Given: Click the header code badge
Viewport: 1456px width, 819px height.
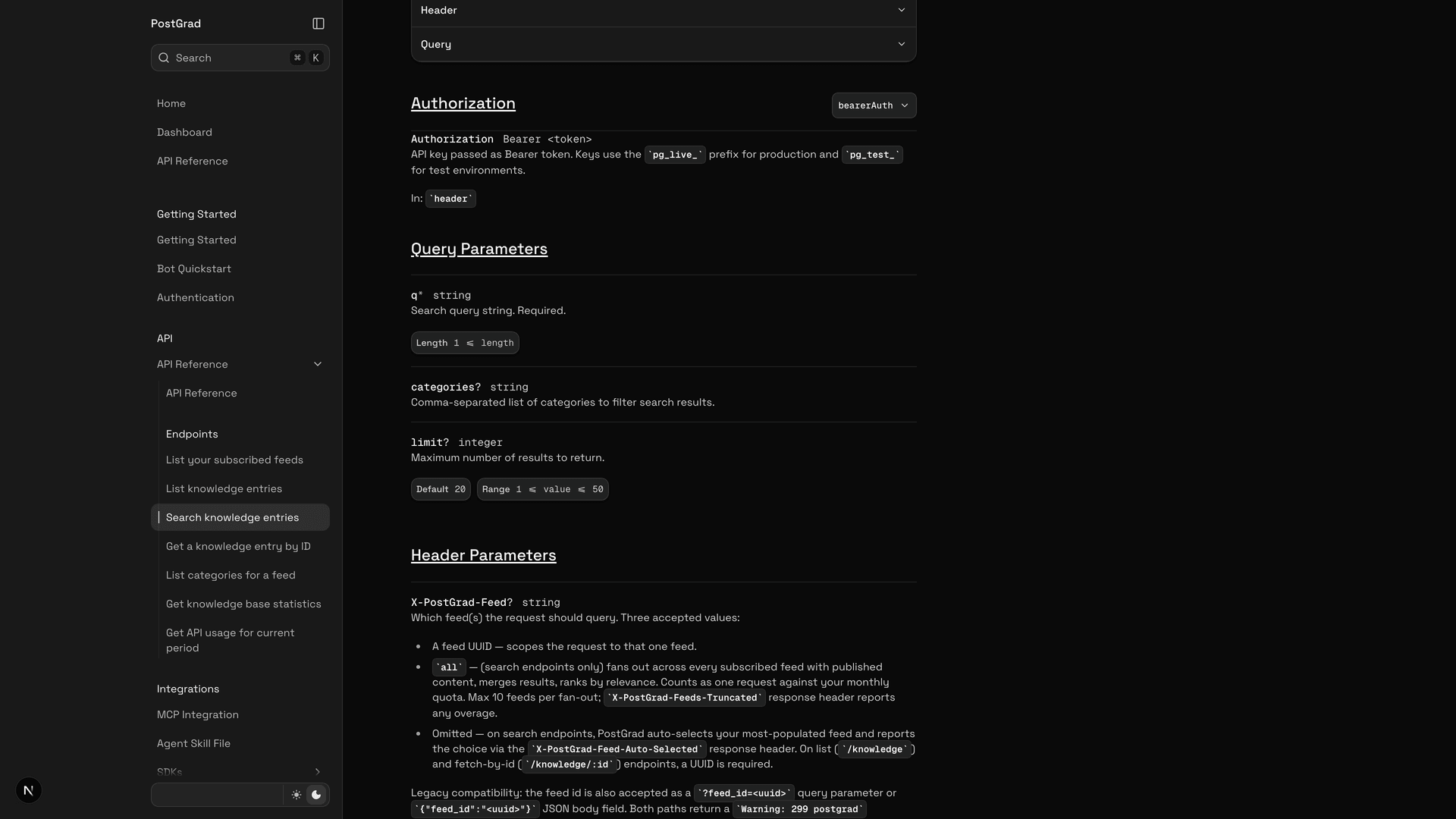Looking at the screenshot, I should (450, 199).
